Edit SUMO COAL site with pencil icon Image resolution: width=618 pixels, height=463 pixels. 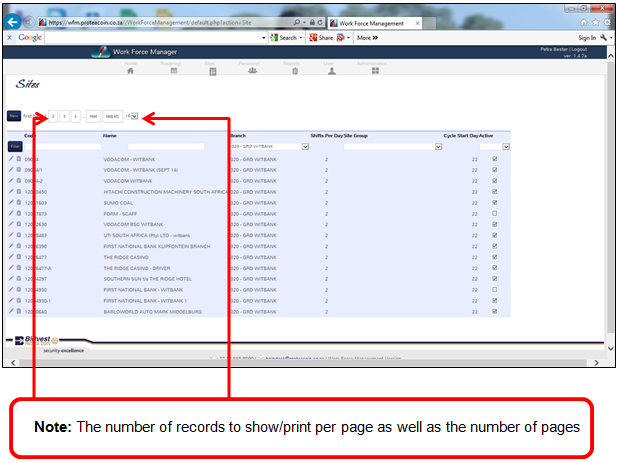coord(11,203)
